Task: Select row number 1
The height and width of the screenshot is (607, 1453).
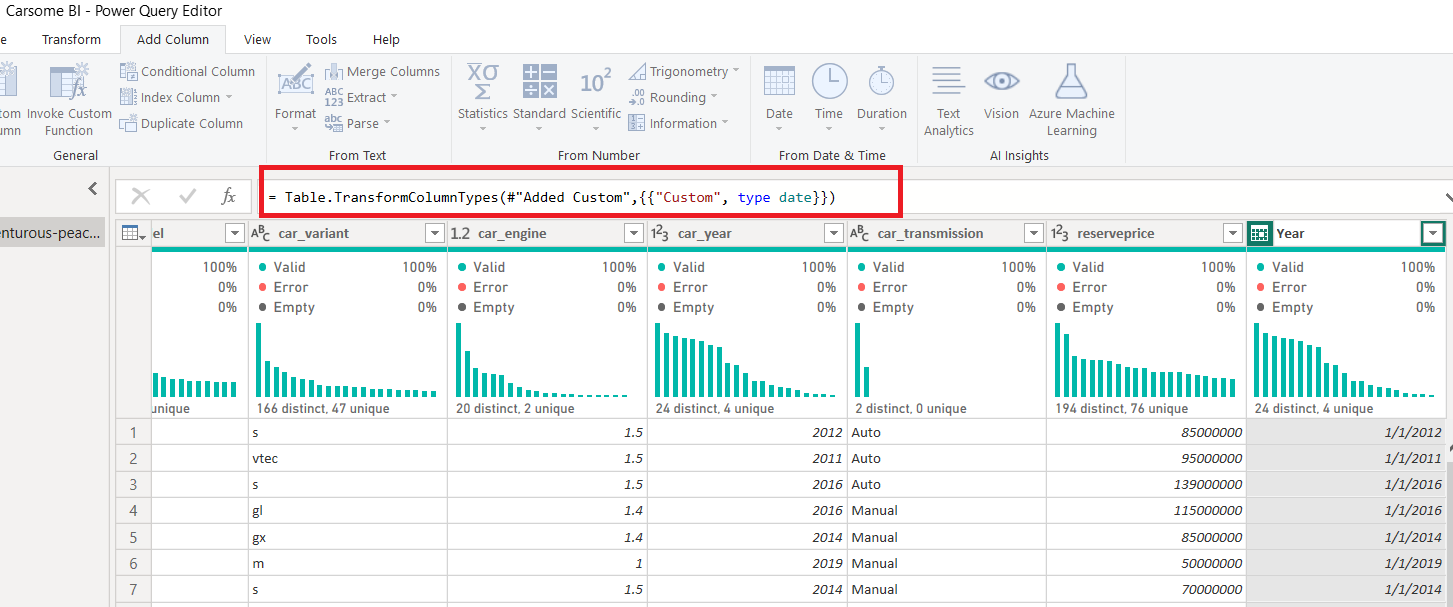Action: 132,432
